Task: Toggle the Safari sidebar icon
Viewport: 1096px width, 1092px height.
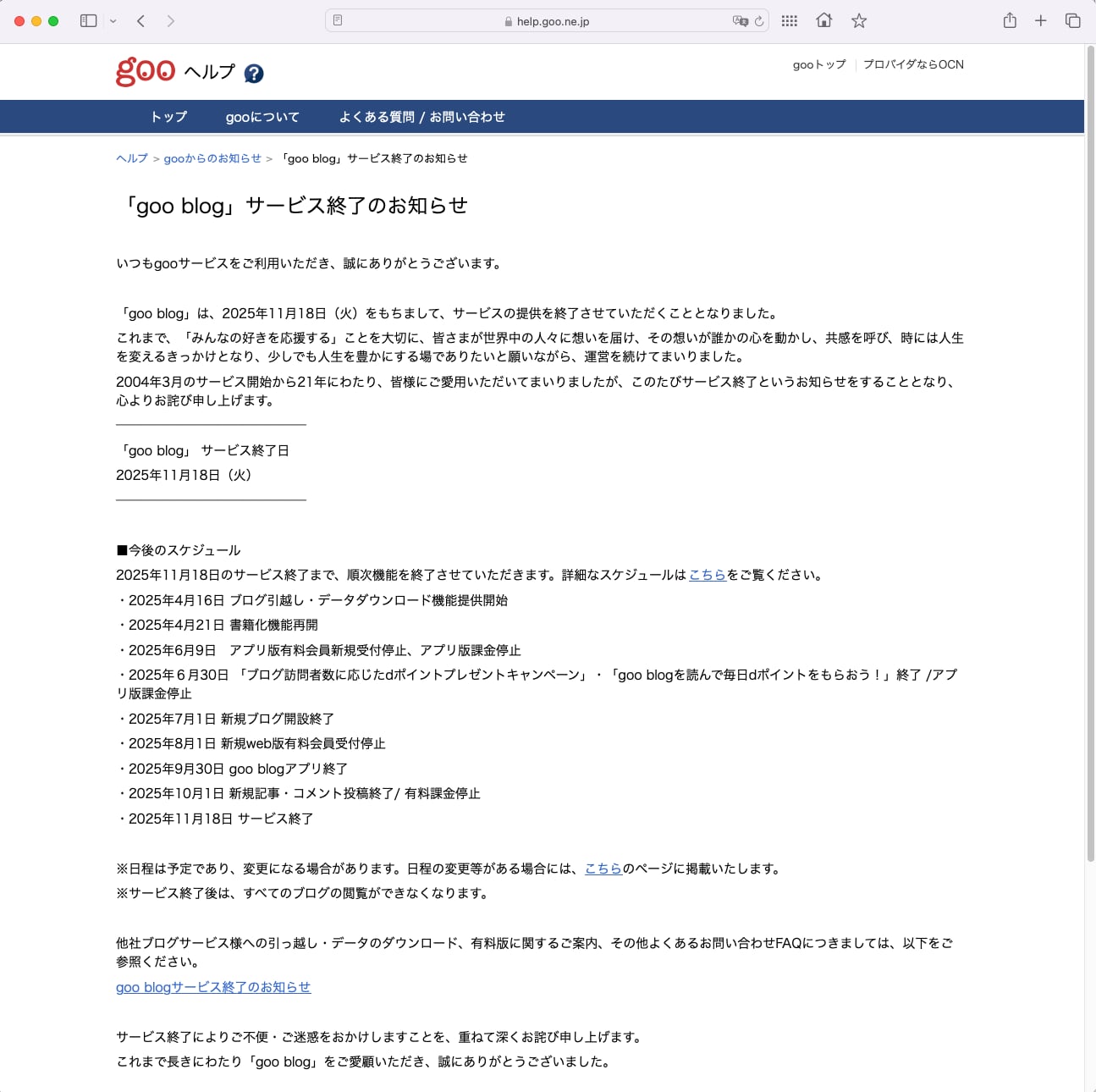Action: [x=88, y=21]
